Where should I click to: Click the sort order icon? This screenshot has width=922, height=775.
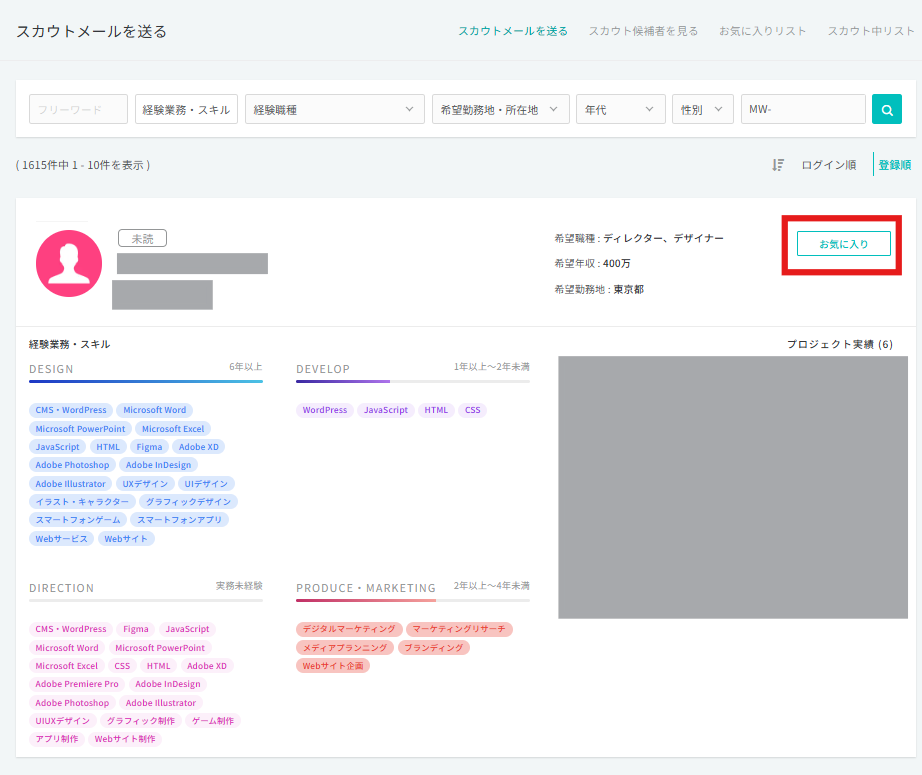(778, 165)
